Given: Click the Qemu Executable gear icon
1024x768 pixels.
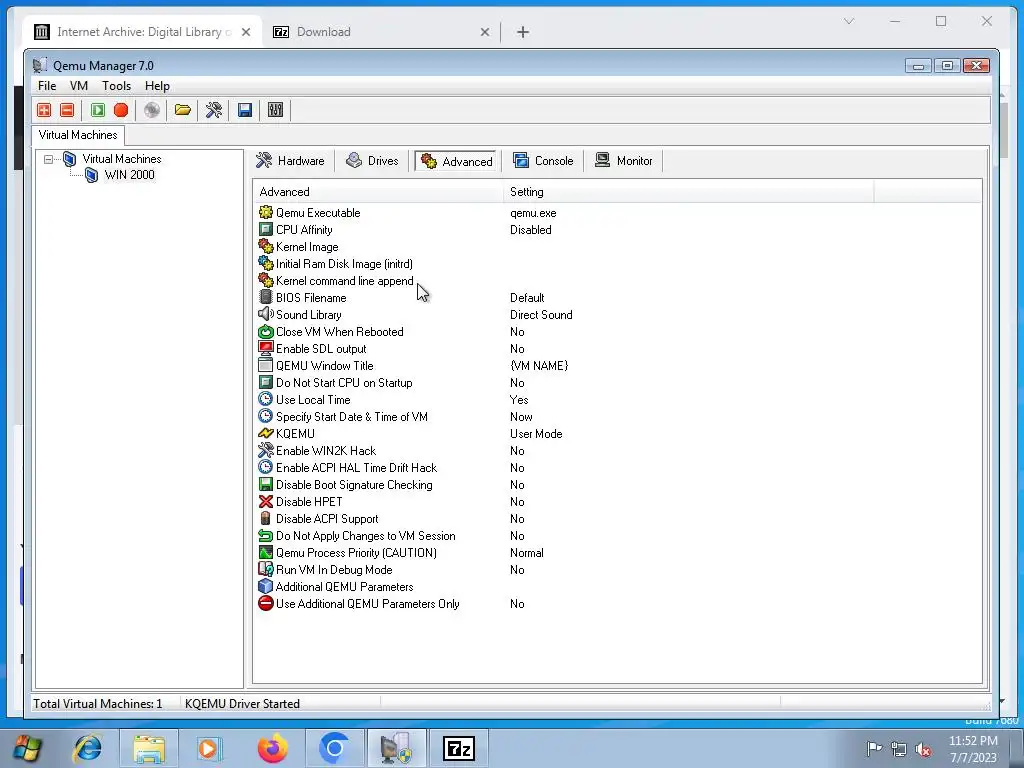Looking at the screenshot, I should click(266, 212).
